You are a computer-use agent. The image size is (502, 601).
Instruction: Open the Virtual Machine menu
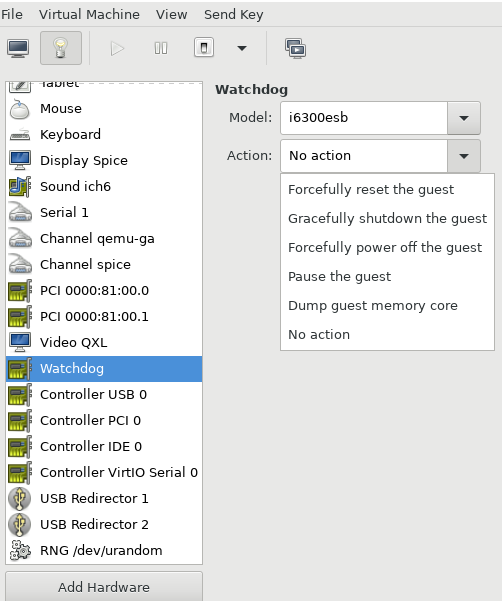(89, 15)
